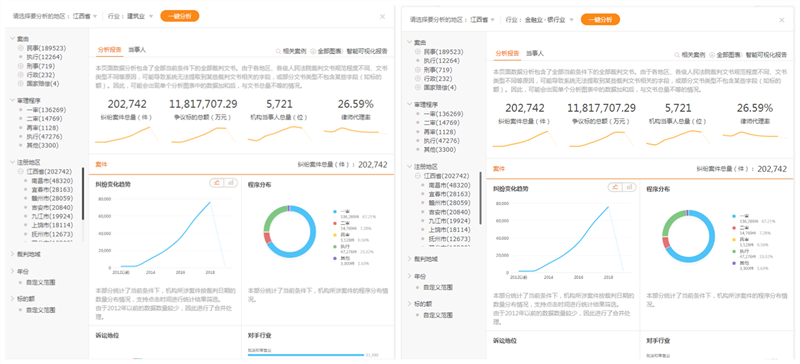Click region list scrollbar in 建筑业 panel
Image resolution: width=800 pixels, height=364 pixels.
83,193
